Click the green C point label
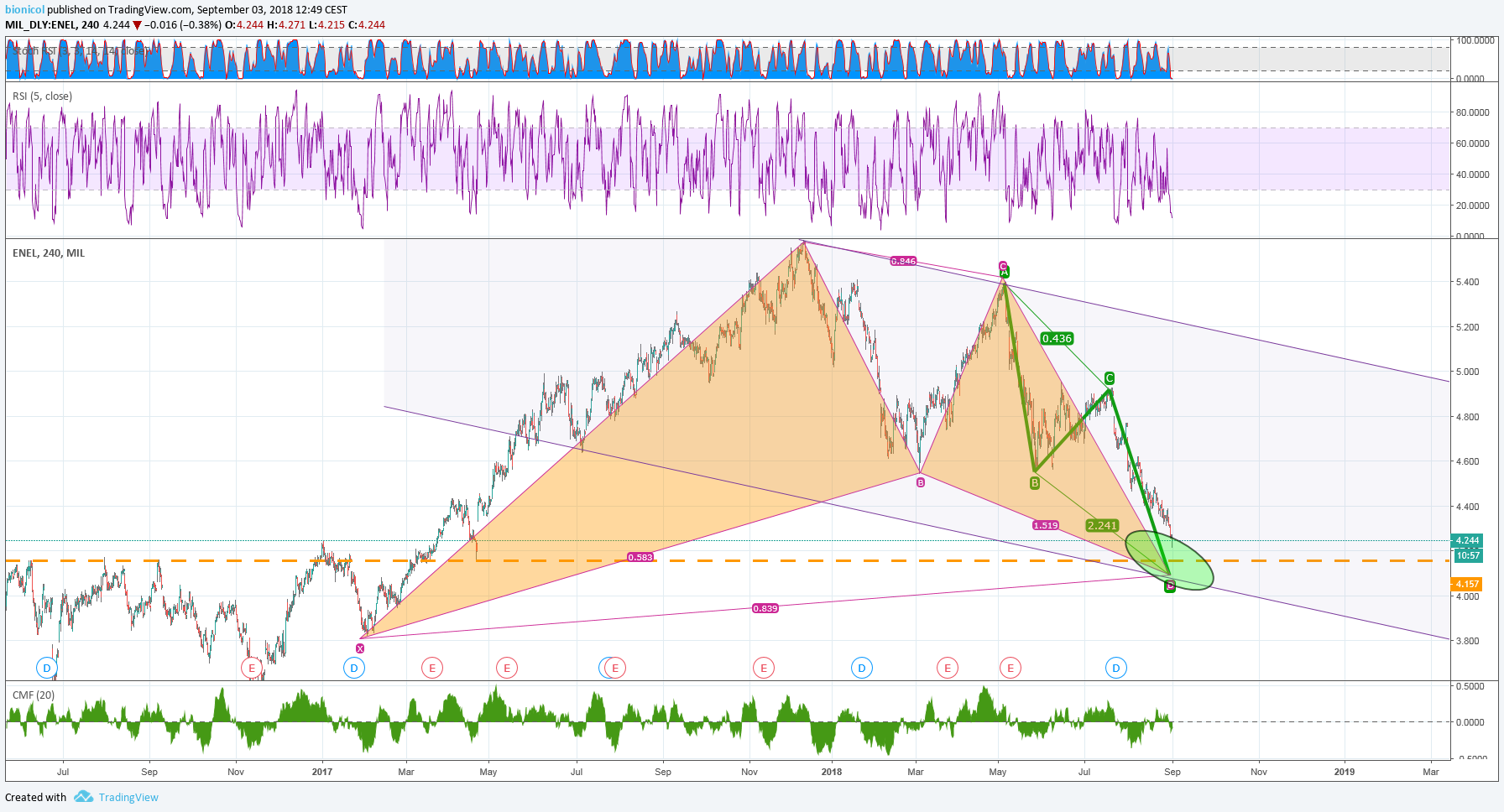Image resolution: width=1504 pixels, height=812 pixels. 1109,378
